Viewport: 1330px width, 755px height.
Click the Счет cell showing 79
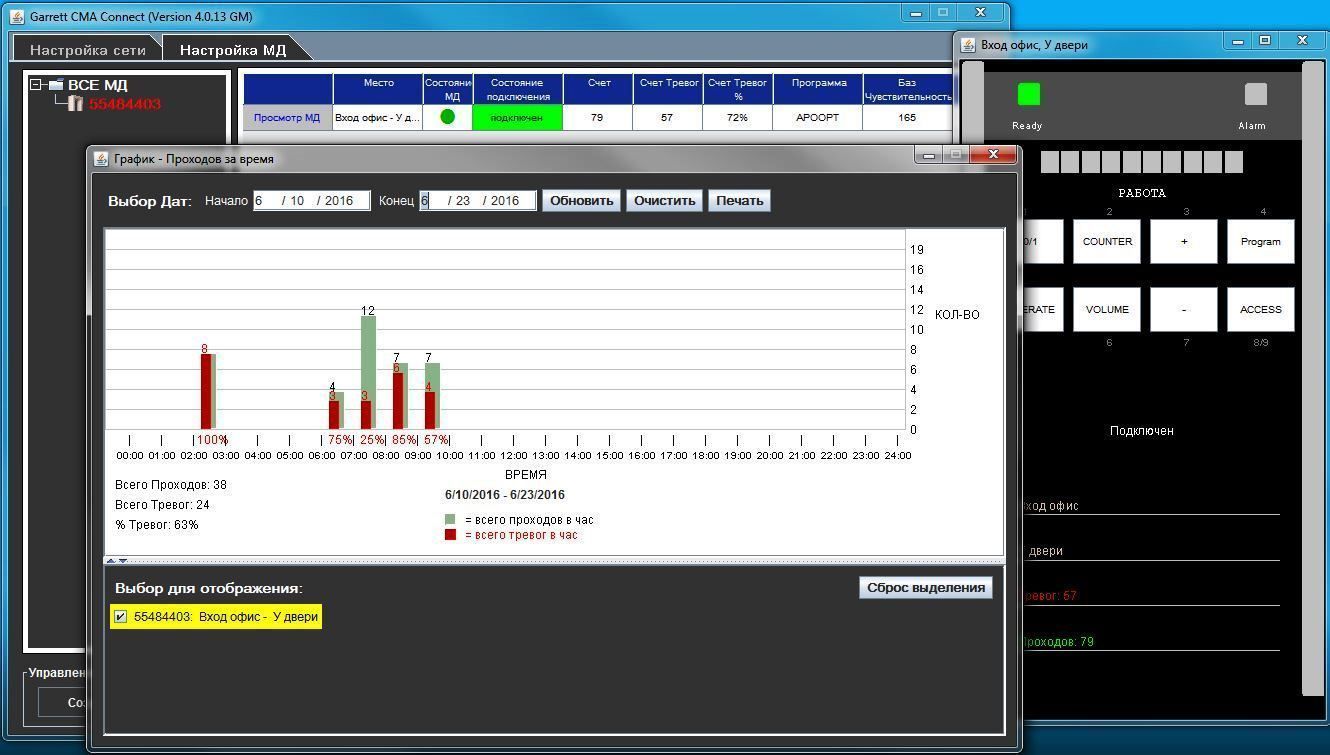point(597,118)
